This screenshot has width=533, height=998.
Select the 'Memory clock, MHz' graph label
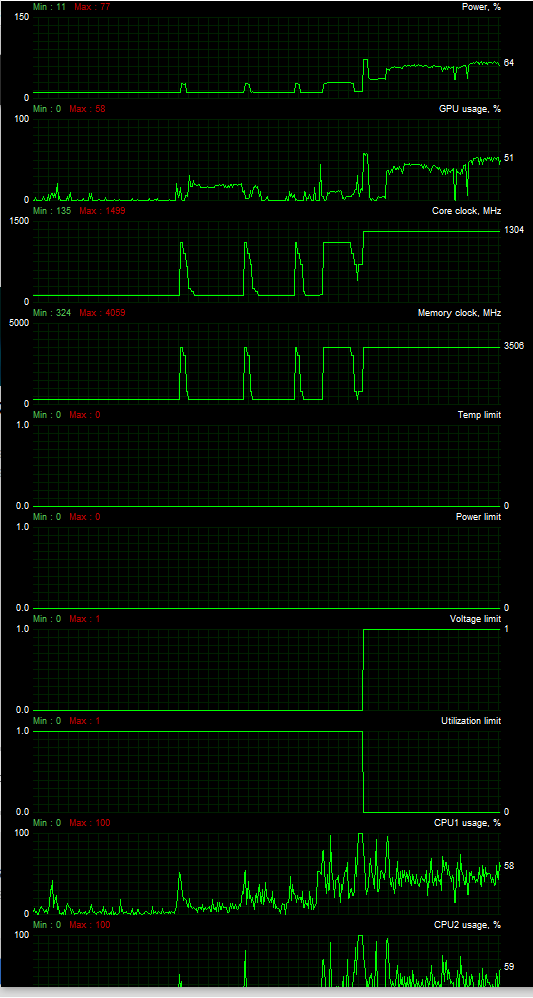coord(459,313)
